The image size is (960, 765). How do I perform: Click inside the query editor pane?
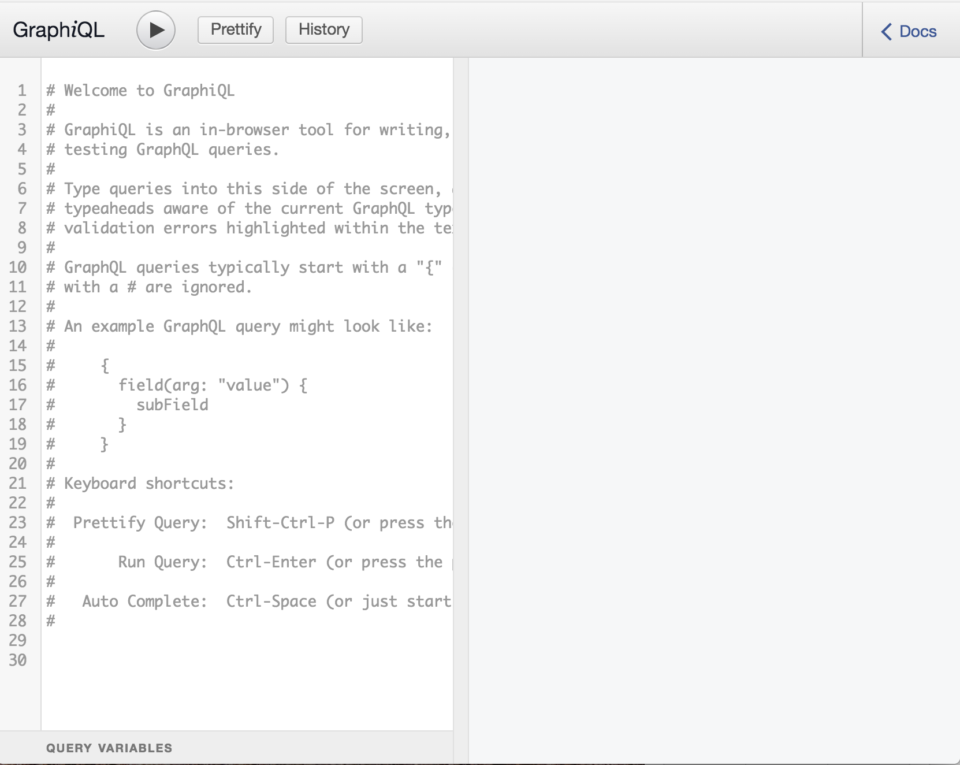tap(250, 400)
